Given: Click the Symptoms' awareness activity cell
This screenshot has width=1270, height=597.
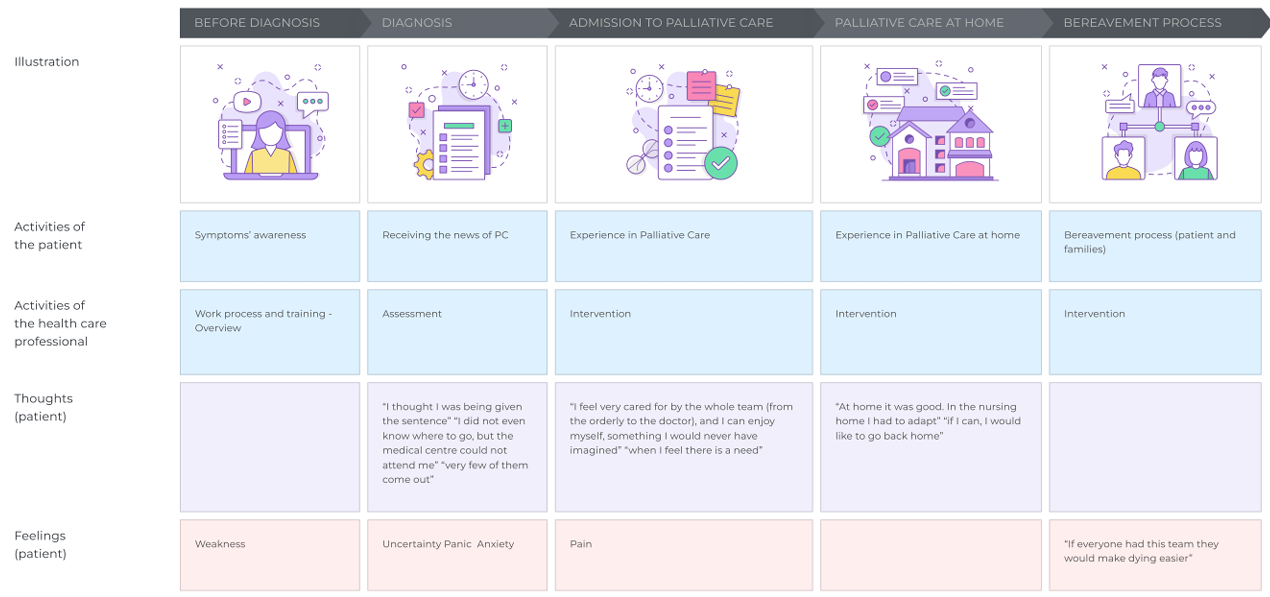Looking at the screenshot, I should point(269,246).
